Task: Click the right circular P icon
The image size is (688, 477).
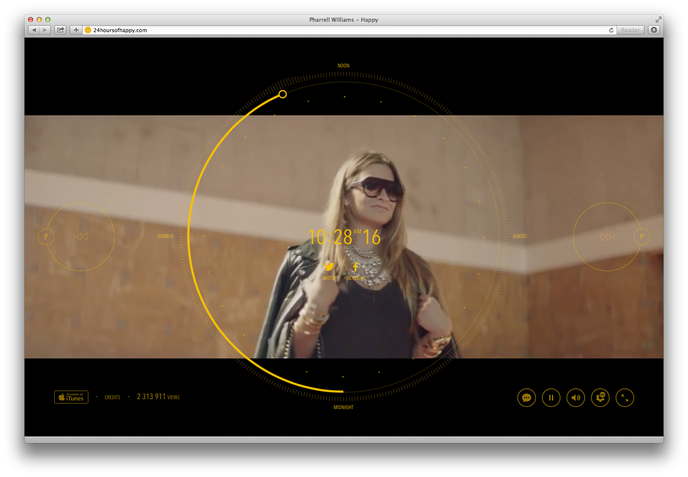Action: click(x=642, y=237)
